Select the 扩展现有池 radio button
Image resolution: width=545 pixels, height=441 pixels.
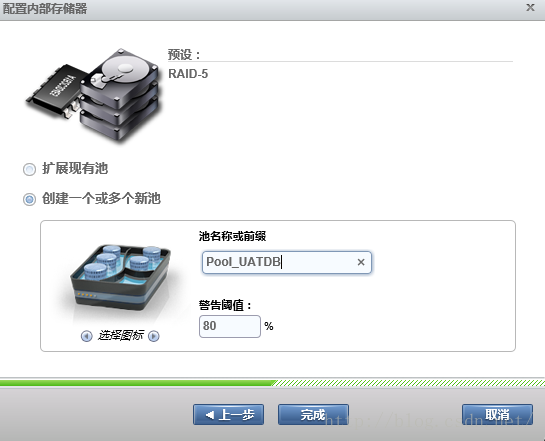29,170
